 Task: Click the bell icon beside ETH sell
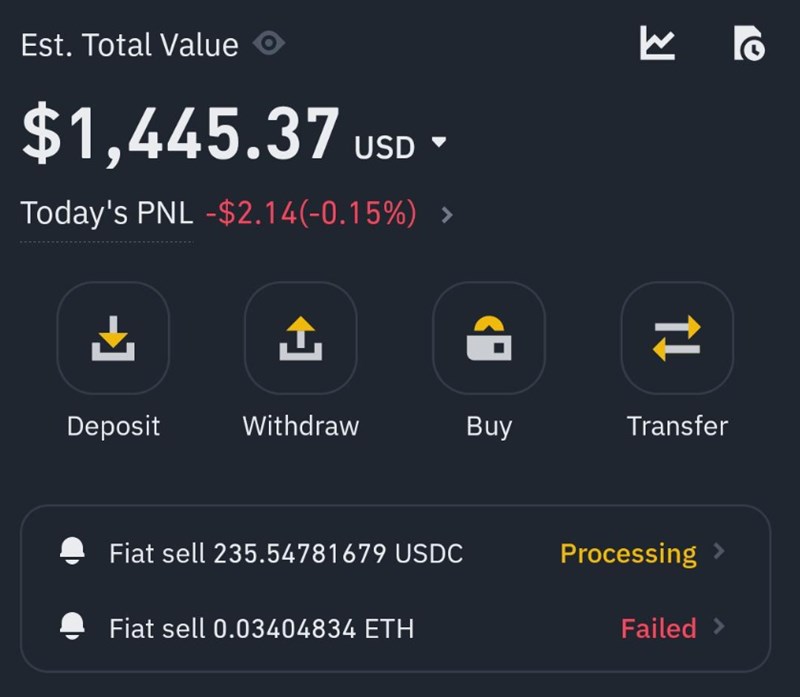click(x=73, y=627)
